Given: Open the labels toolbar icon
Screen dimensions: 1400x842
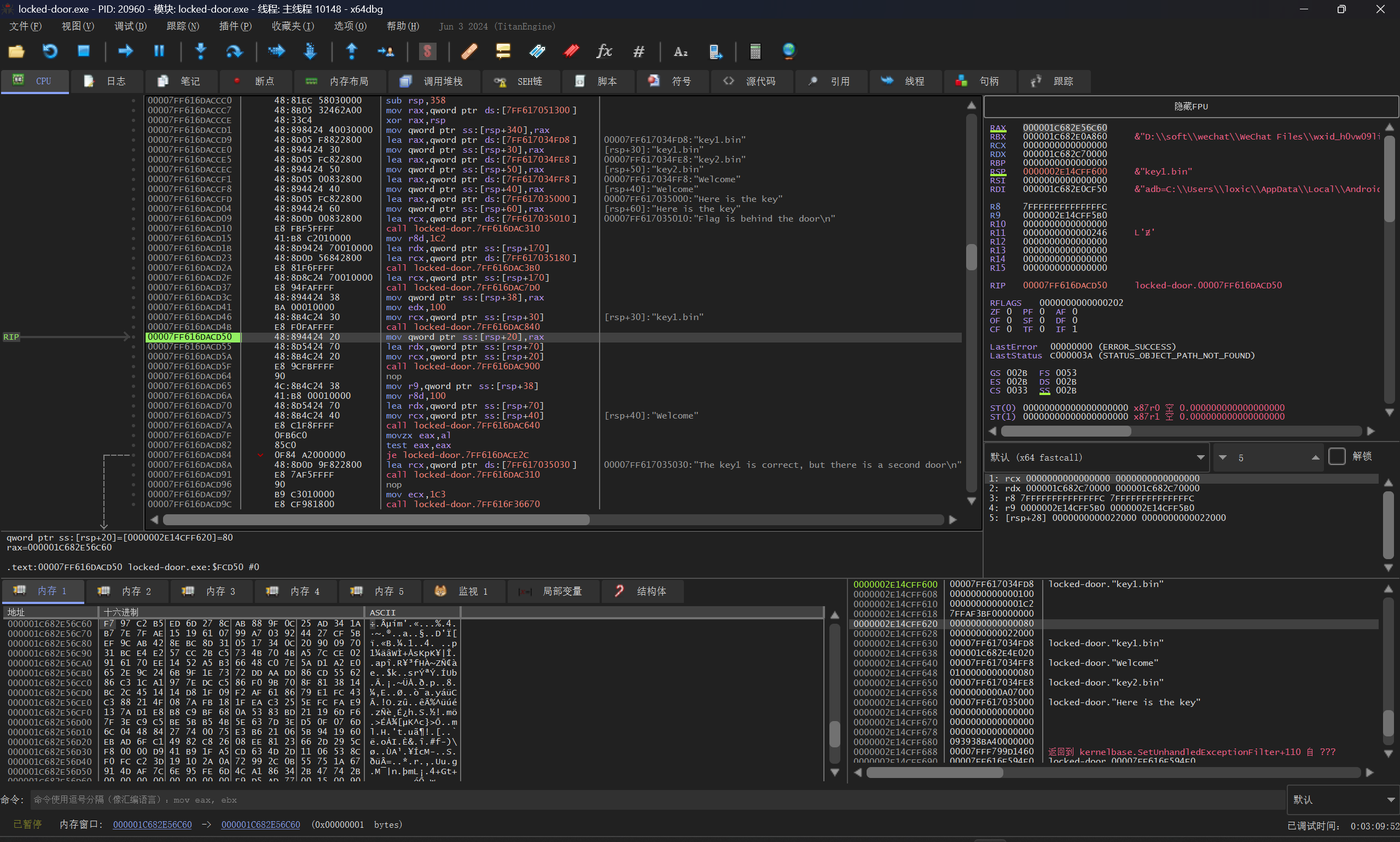Looking at the screenshot, I should (537, 51).
